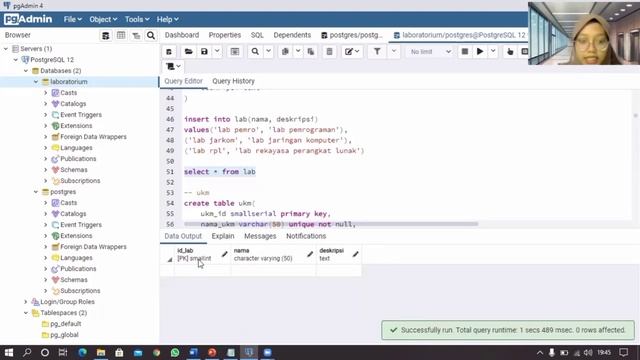Switch to the Dashboard tab
The image size is (640, 360).
[182, 35]
